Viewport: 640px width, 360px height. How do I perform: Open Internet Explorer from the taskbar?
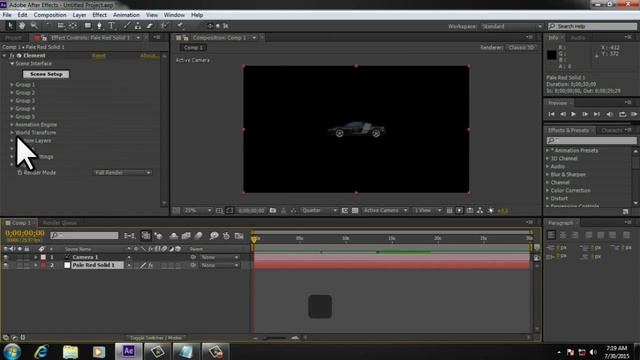coord(41,351)
